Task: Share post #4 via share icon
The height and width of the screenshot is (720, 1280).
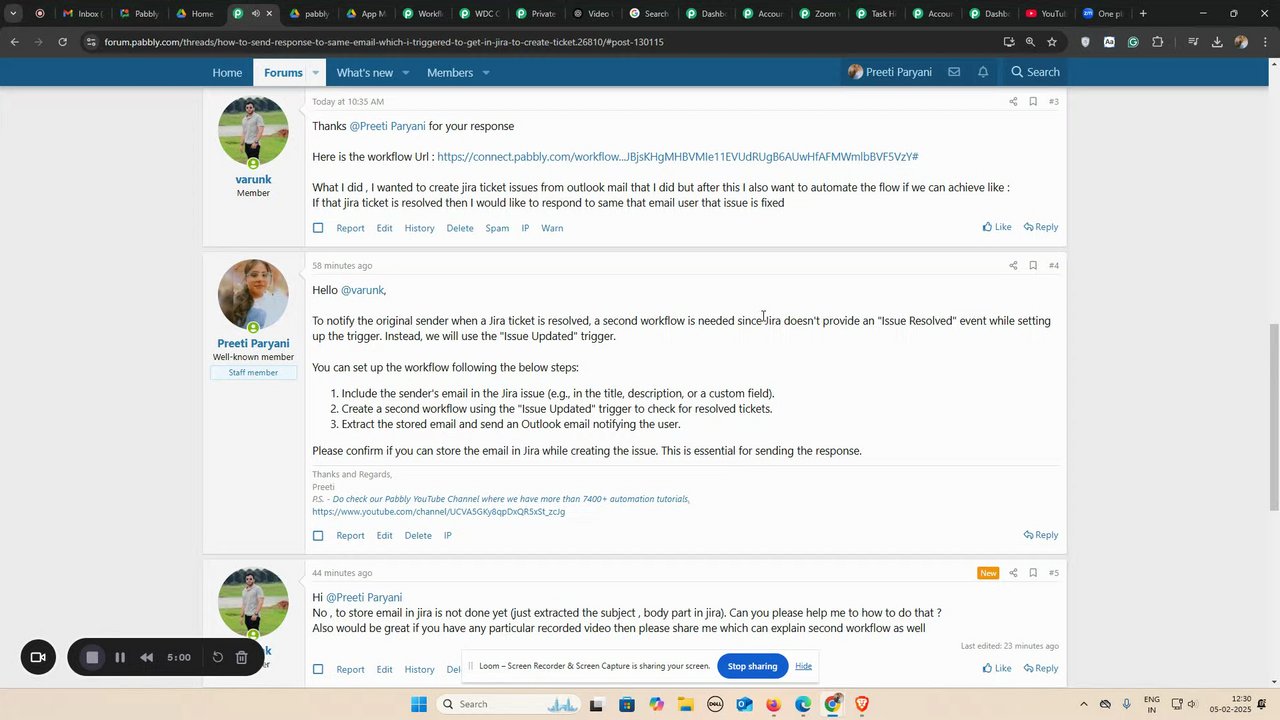Action: point(1013,266)
